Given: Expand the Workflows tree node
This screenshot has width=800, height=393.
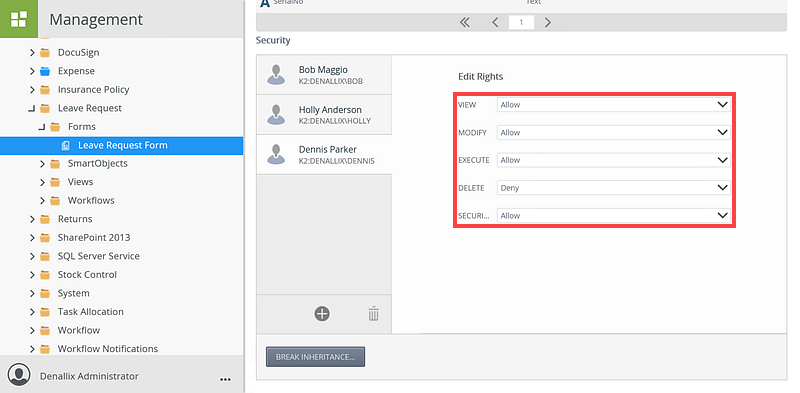Looking at the screenshot, I should pyautogui.click(x=42, y=201).
